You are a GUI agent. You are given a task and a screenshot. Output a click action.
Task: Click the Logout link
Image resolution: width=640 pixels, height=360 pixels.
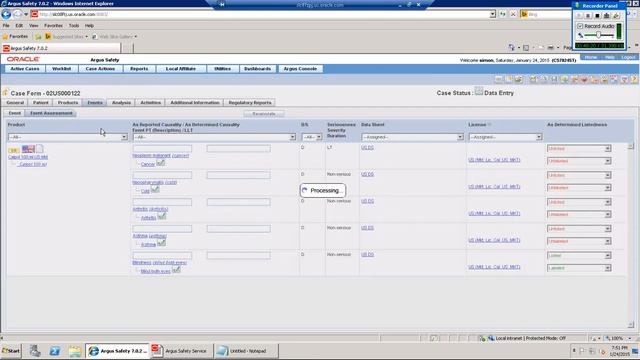(x=628, y=57)
